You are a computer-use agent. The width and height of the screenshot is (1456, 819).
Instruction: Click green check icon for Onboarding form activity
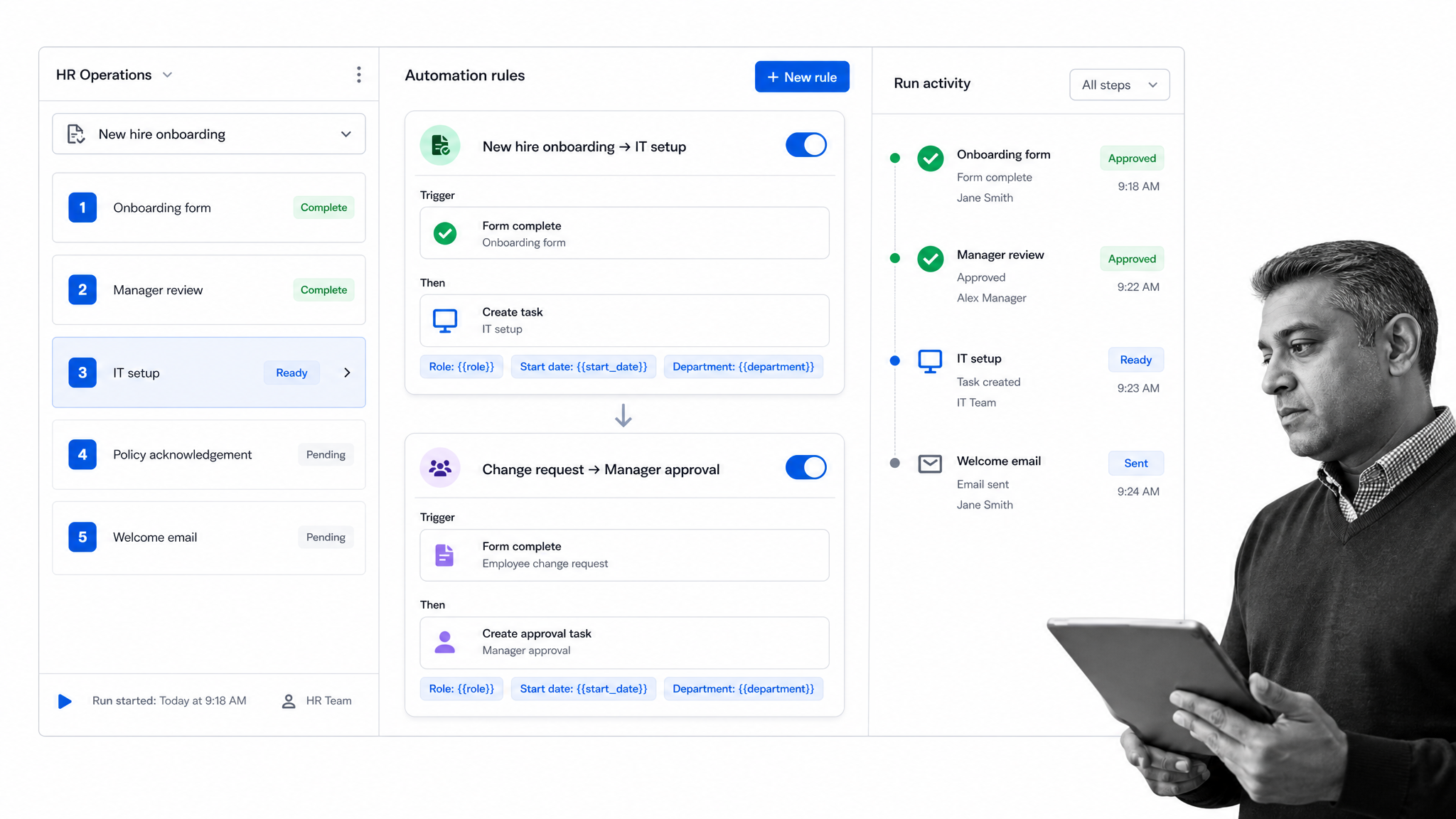(930, 158)
